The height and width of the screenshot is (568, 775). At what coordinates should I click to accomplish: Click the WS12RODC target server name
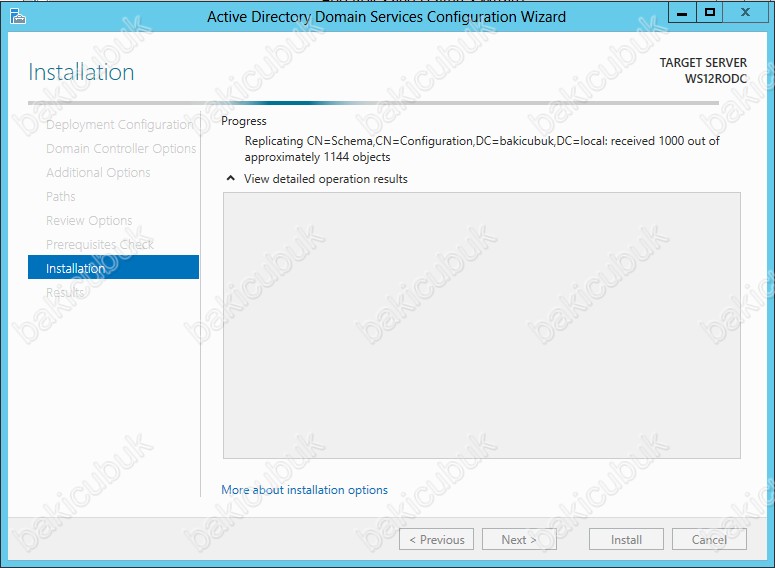coord(716,79)
